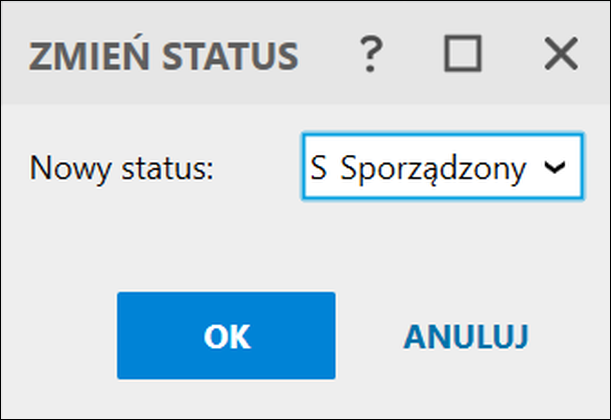611x420 pixels.
Task: Click the square restore window icon
Action: [x=463, y=54]
